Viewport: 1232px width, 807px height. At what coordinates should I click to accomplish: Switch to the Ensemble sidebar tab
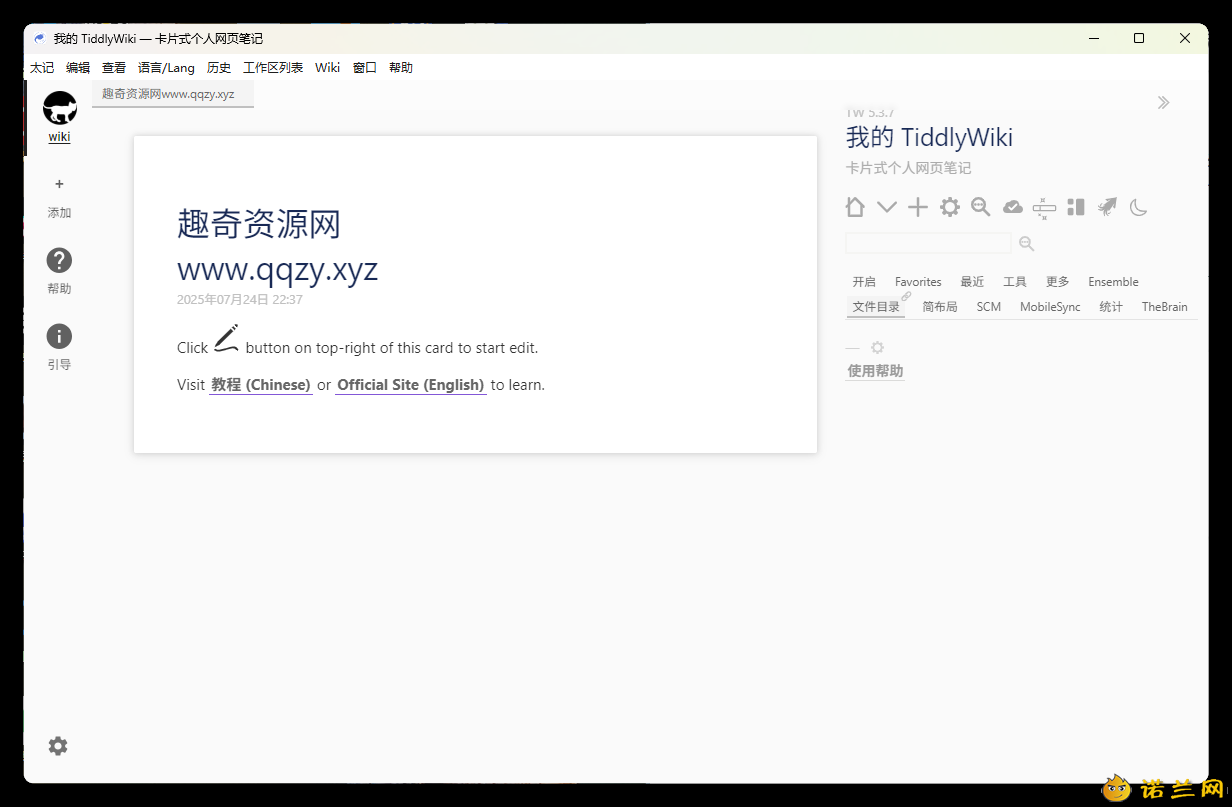[x=1113, y=282]
